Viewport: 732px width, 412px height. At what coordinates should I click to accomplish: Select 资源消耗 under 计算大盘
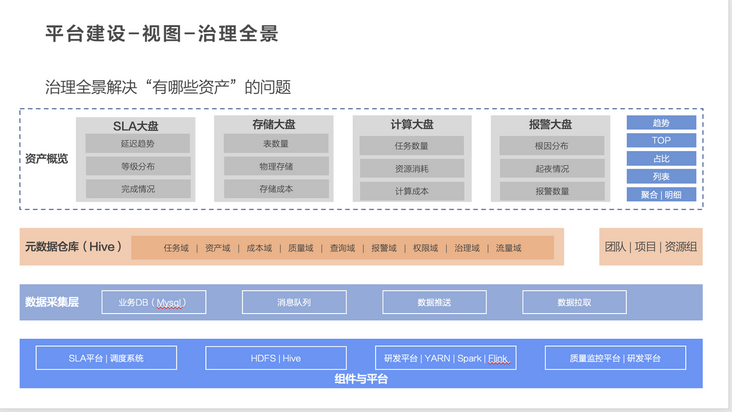point(412,168)
